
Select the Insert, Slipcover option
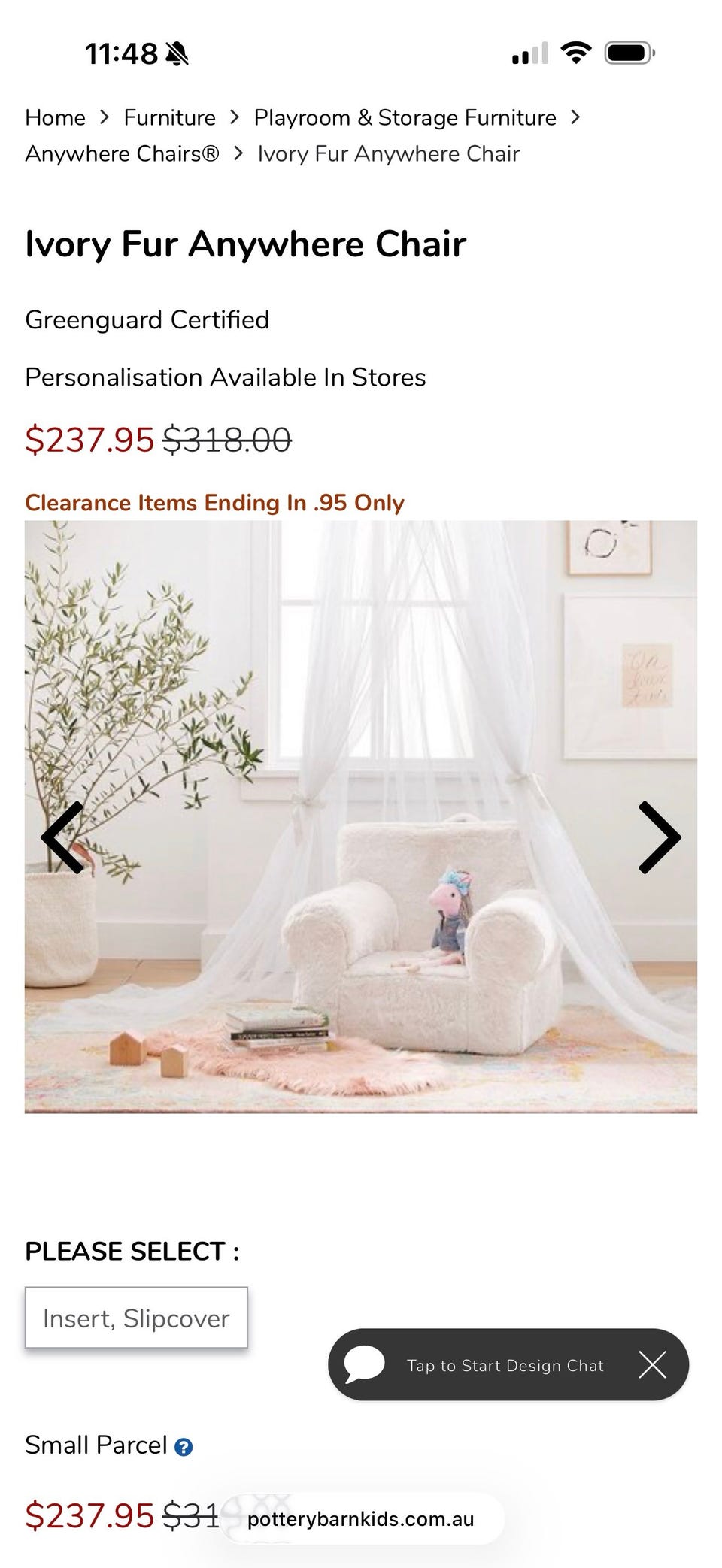click(x=136, y=1318)
